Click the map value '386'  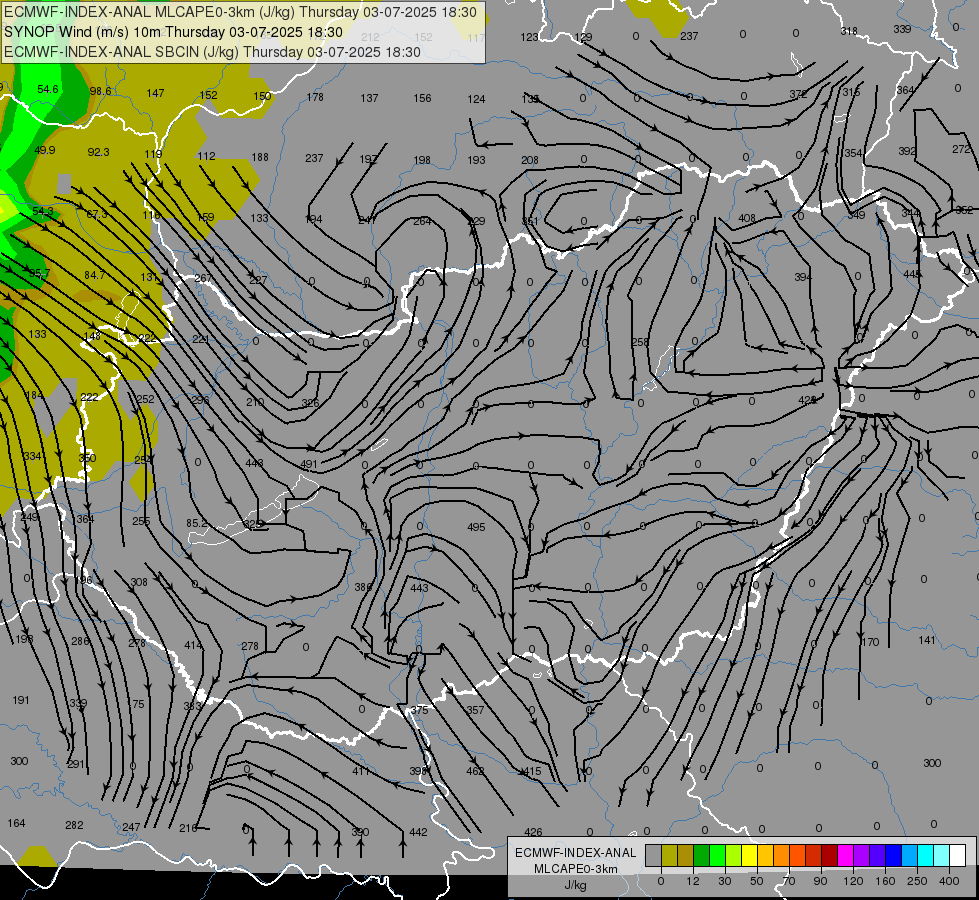(x=363, y=587)
